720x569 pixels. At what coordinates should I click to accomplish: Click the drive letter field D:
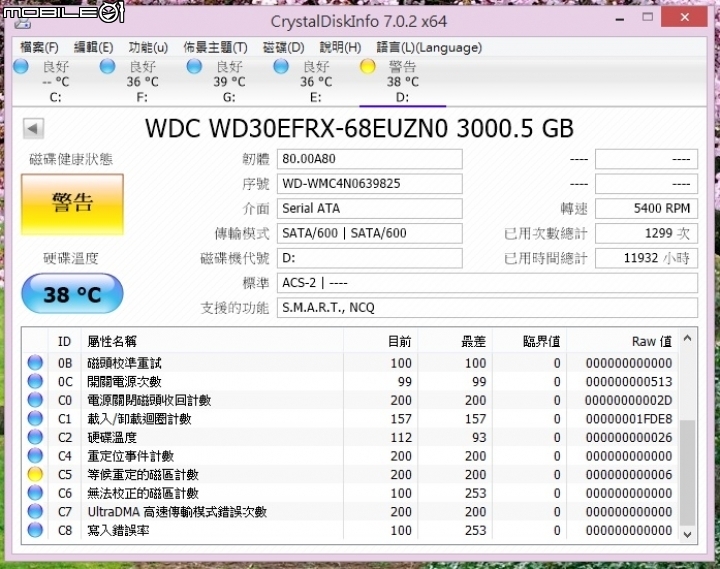tap(370, 258)
